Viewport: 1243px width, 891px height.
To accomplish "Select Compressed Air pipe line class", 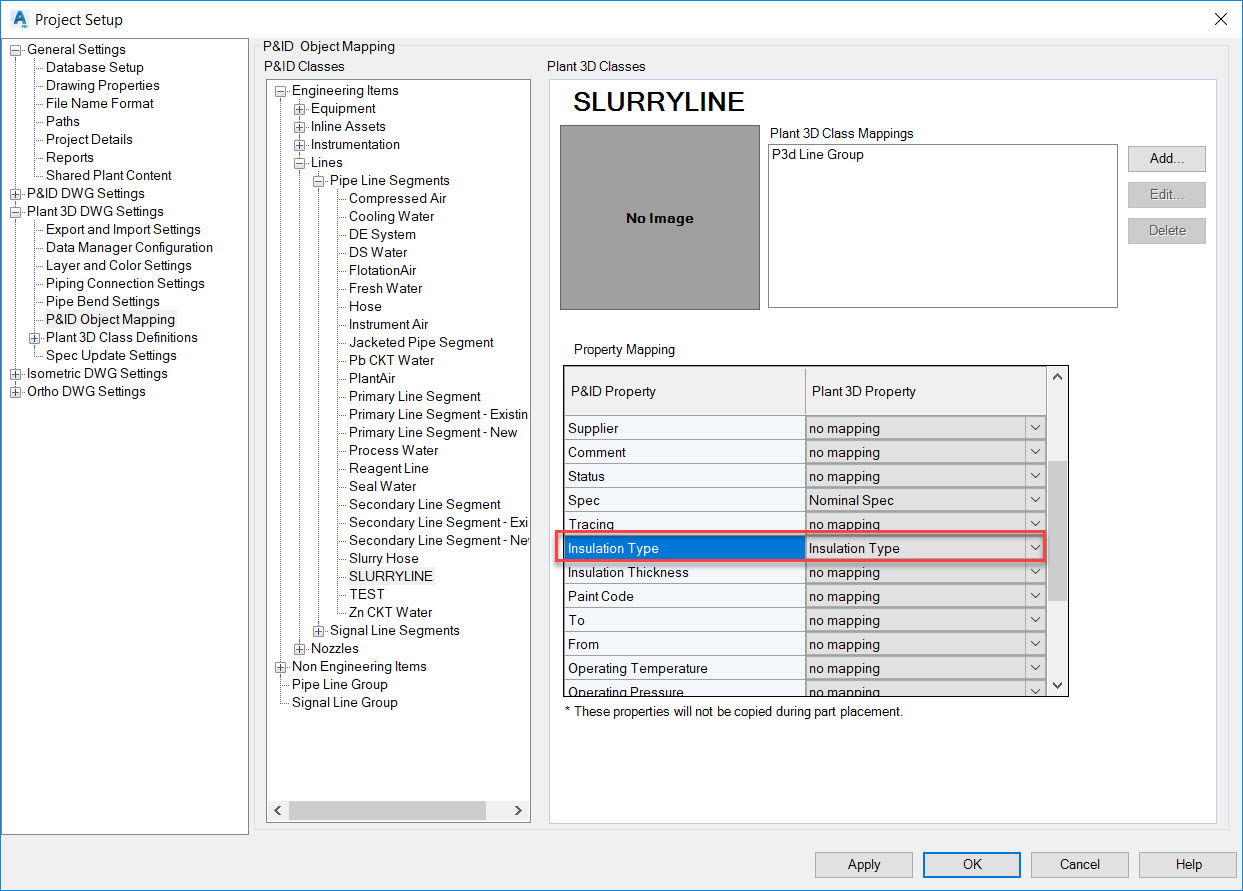I will pyautogui.click(x=398, y=199).
